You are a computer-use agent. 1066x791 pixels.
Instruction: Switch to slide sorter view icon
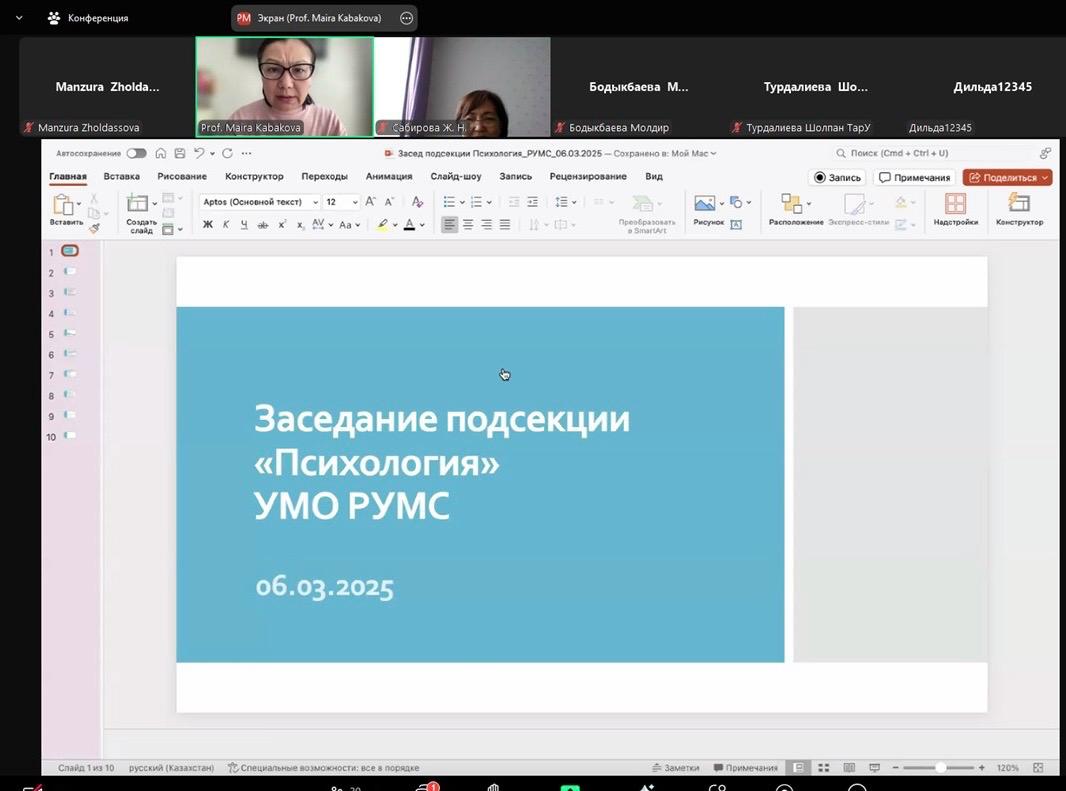pos(823,767)
